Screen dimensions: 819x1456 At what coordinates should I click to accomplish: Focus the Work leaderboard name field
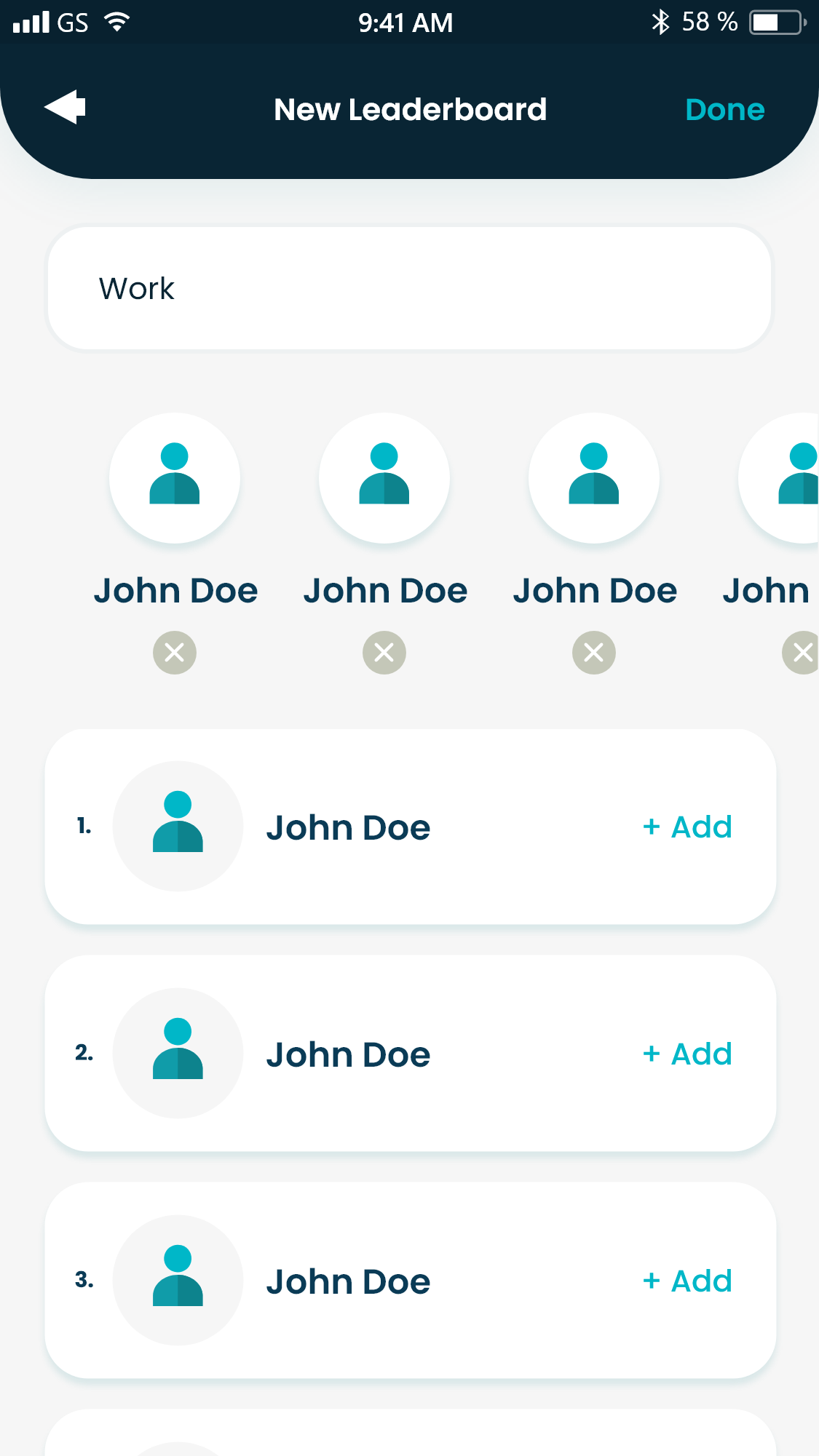tap(409, 289)
